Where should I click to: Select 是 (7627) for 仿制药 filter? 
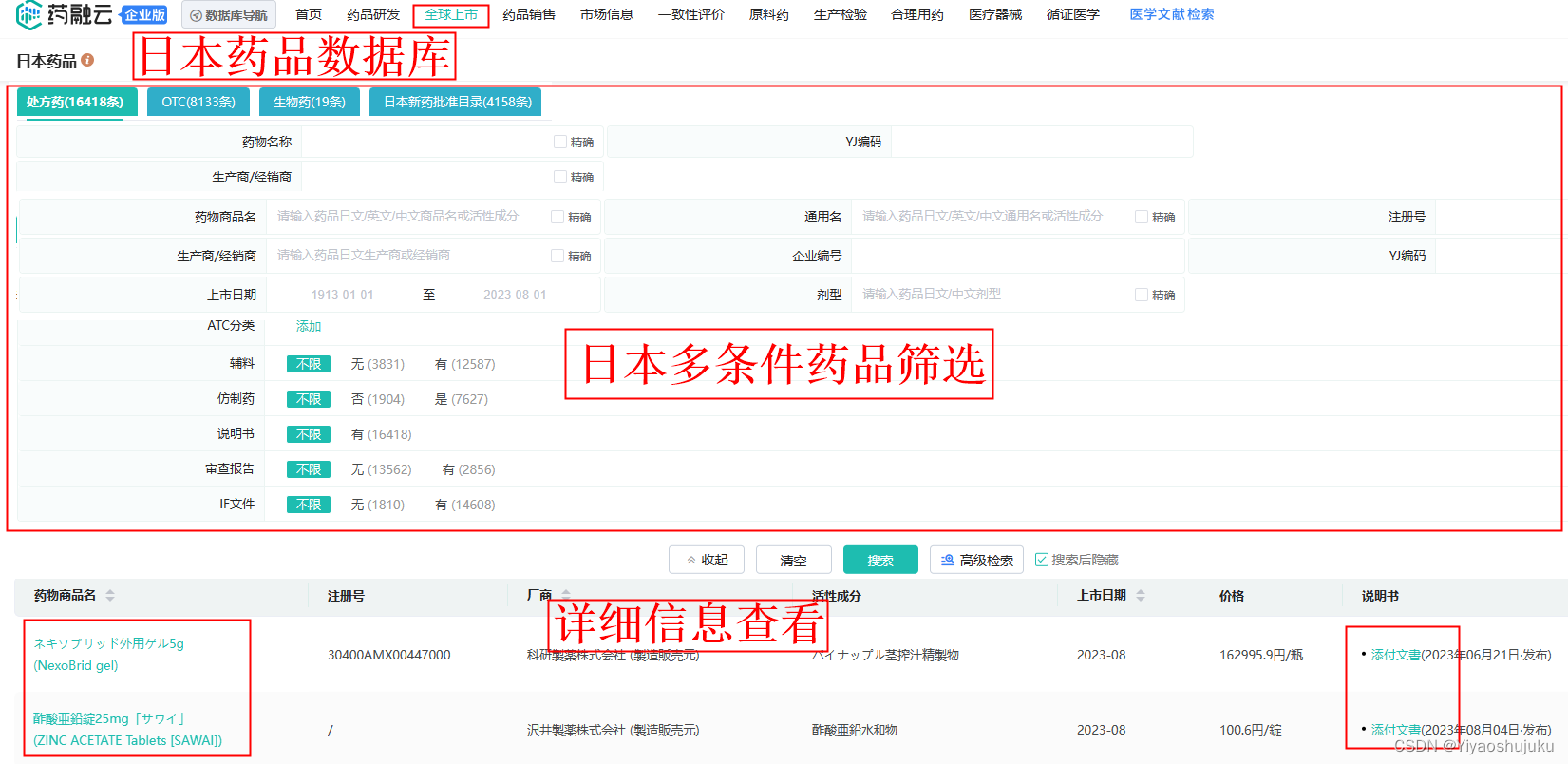[462, 399]
